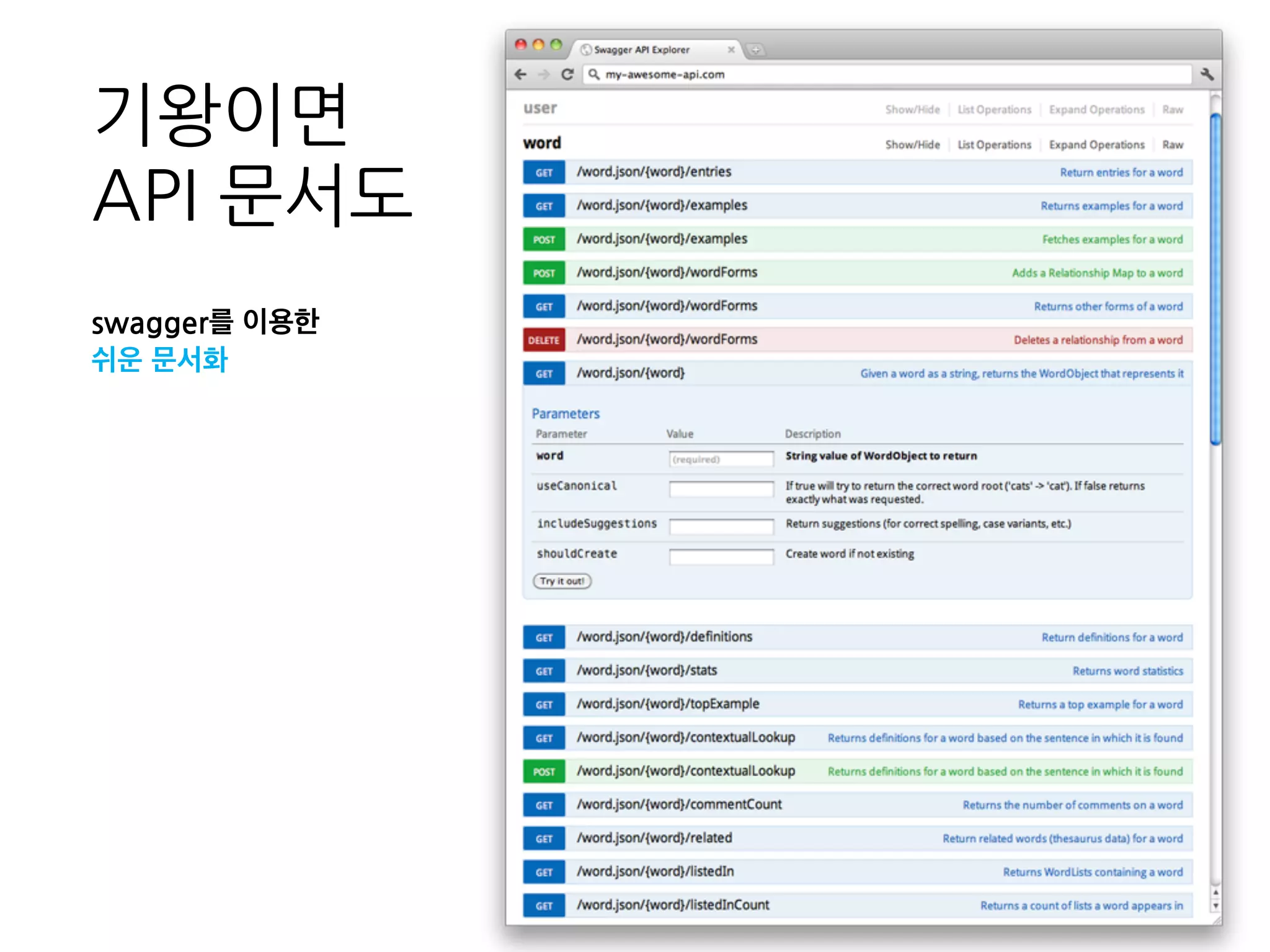Collapse the word API section heading
The image size is (1270, 952).
pyautogui.click(x=542, y=143)
